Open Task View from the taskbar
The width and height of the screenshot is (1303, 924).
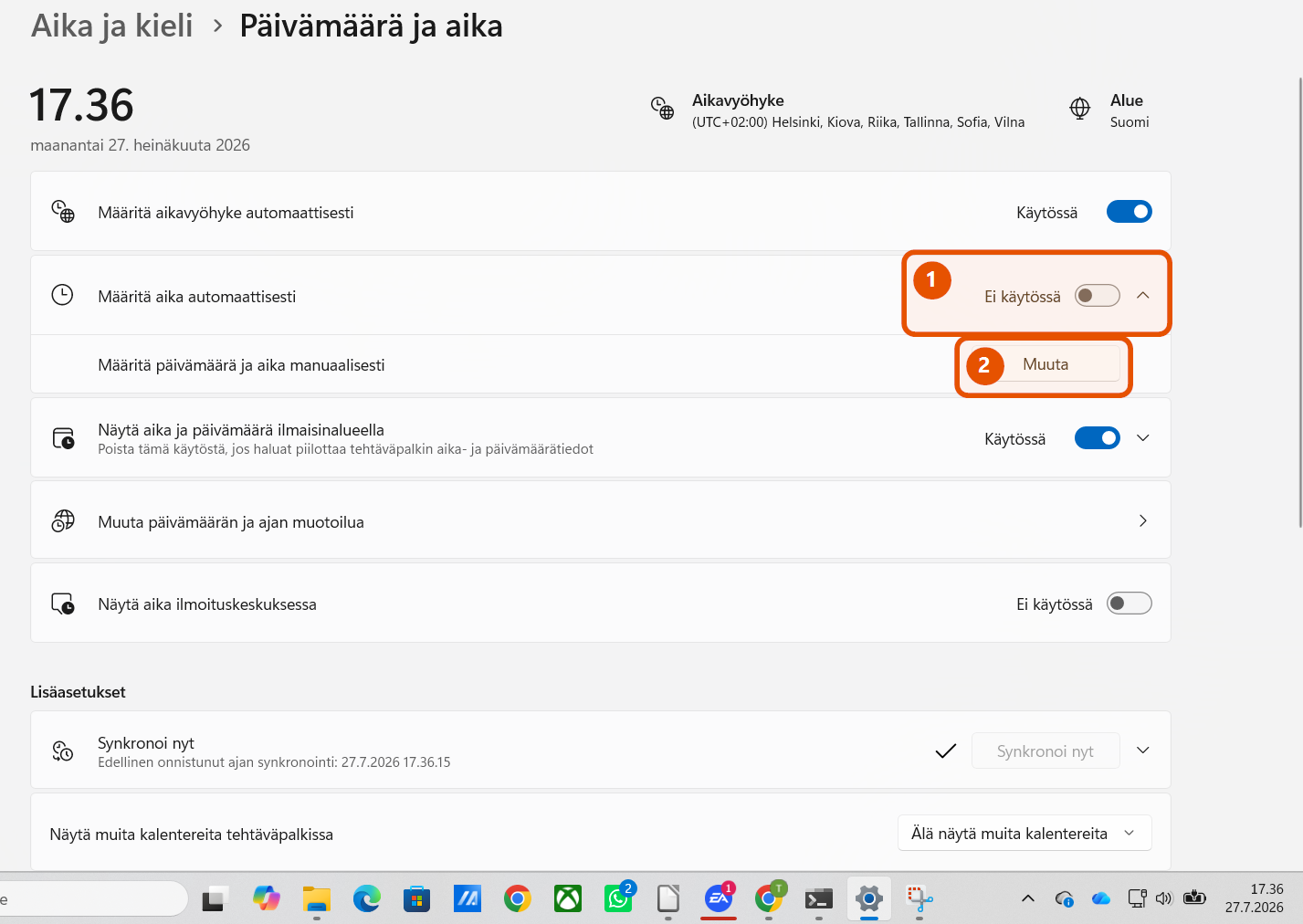pyautogui.click(x=215, y=899)
